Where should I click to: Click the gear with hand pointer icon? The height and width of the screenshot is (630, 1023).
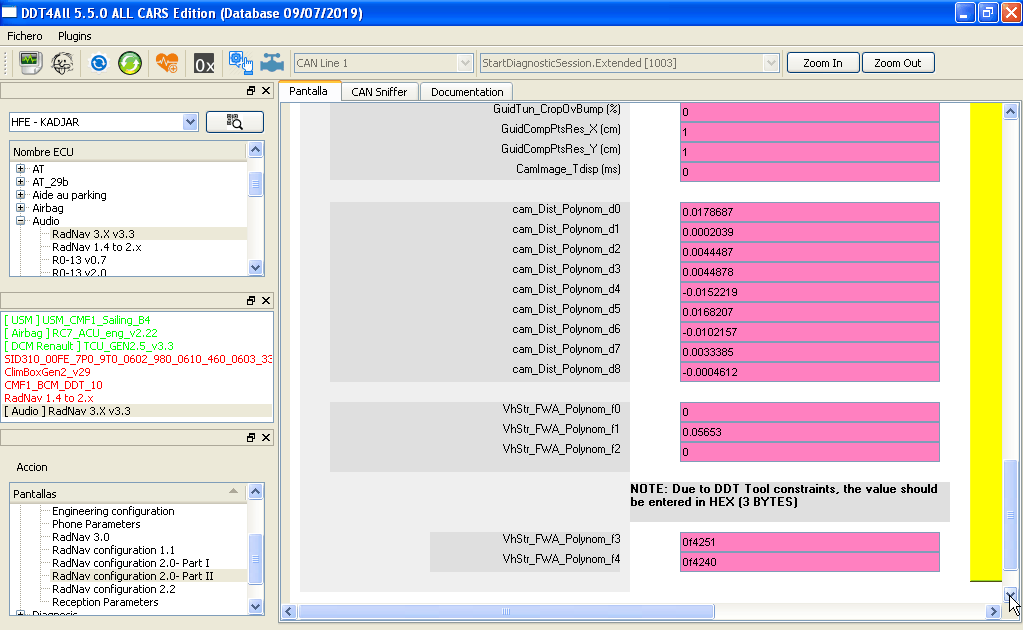(241, 63)
